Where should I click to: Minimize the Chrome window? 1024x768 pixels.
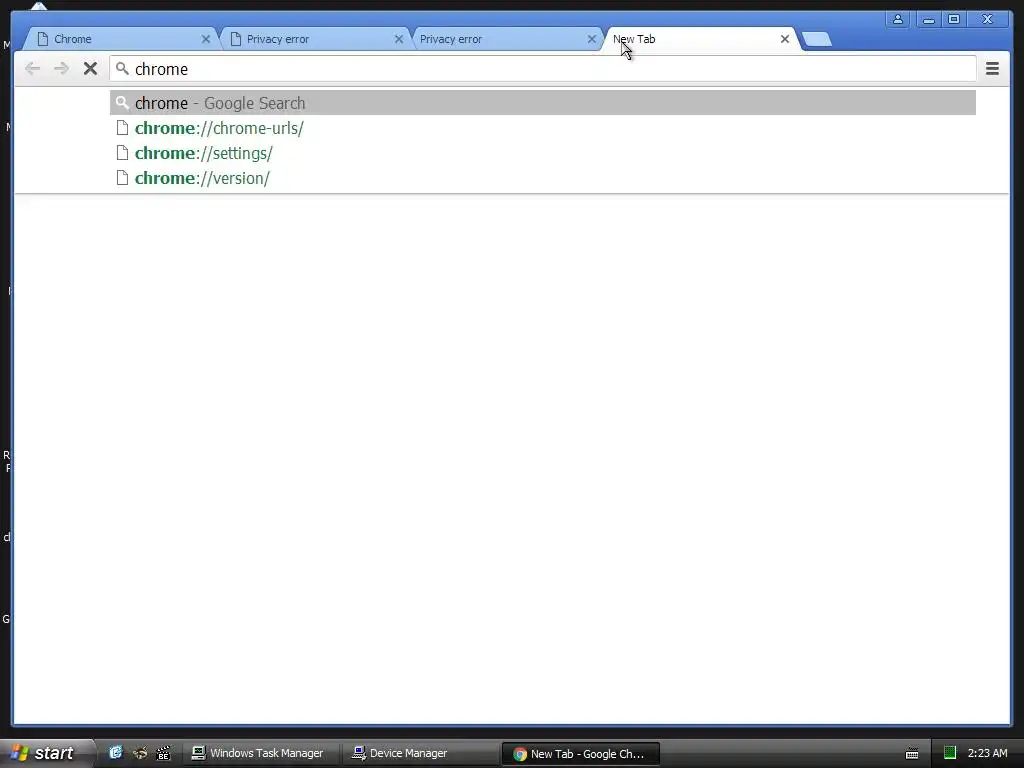[x=928, y=19]
